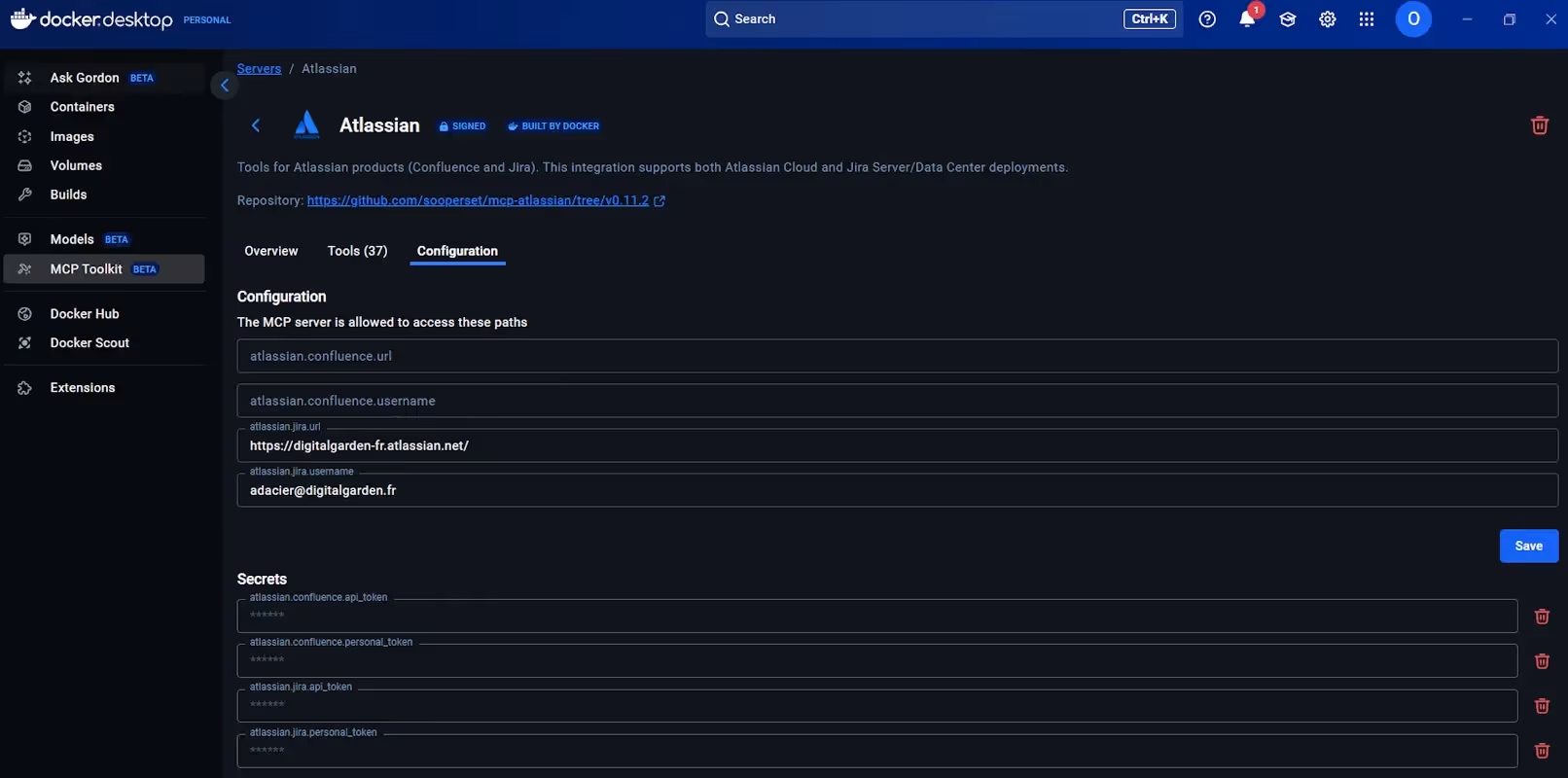The image size is (1568, 778).
Task: Click the SIGNED badge
Action: click(462, 126)
